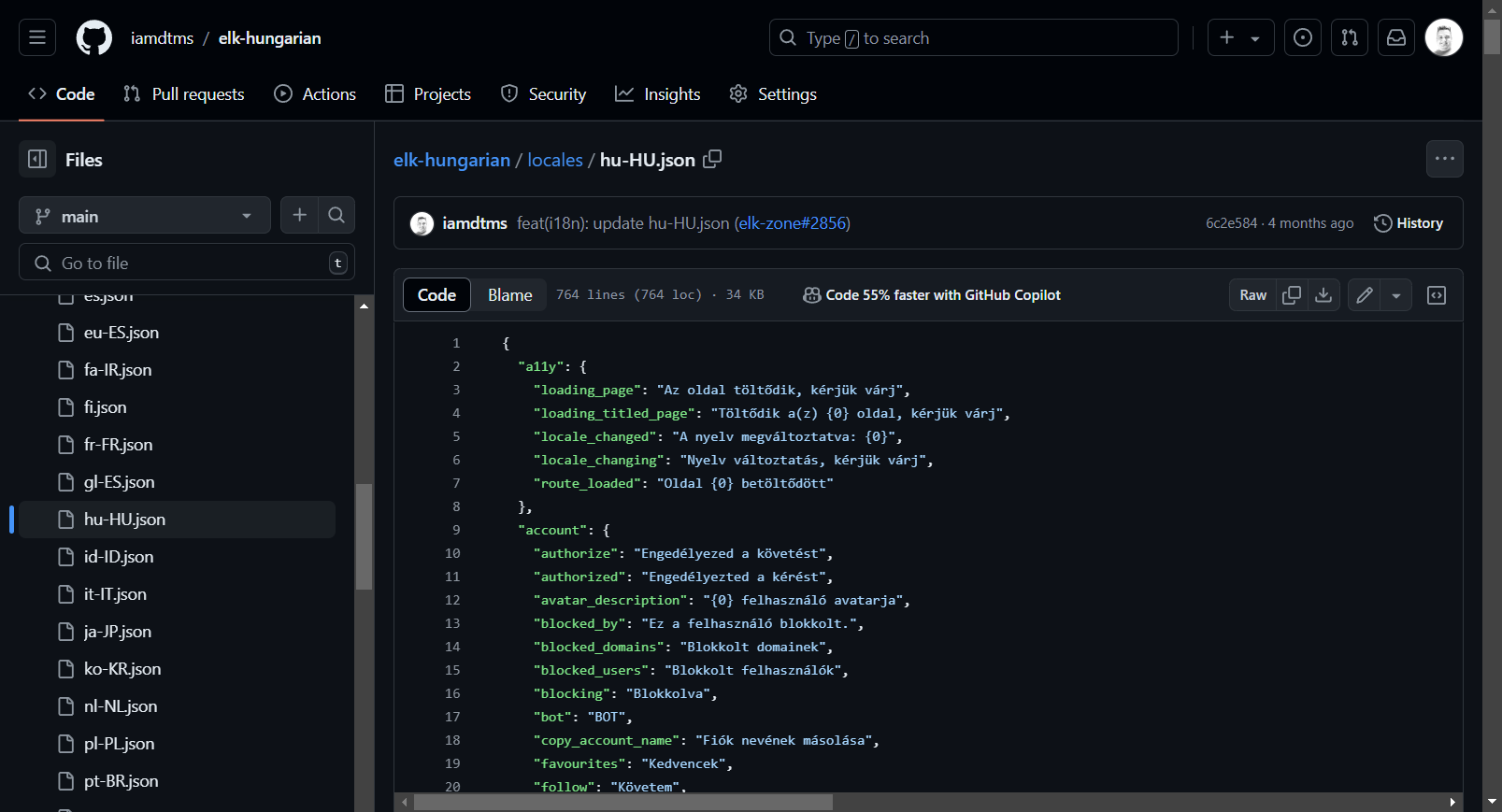Open fa-IR.json in file tree
This screenshot has height=812, width=1502.
(x=178, y=370)
